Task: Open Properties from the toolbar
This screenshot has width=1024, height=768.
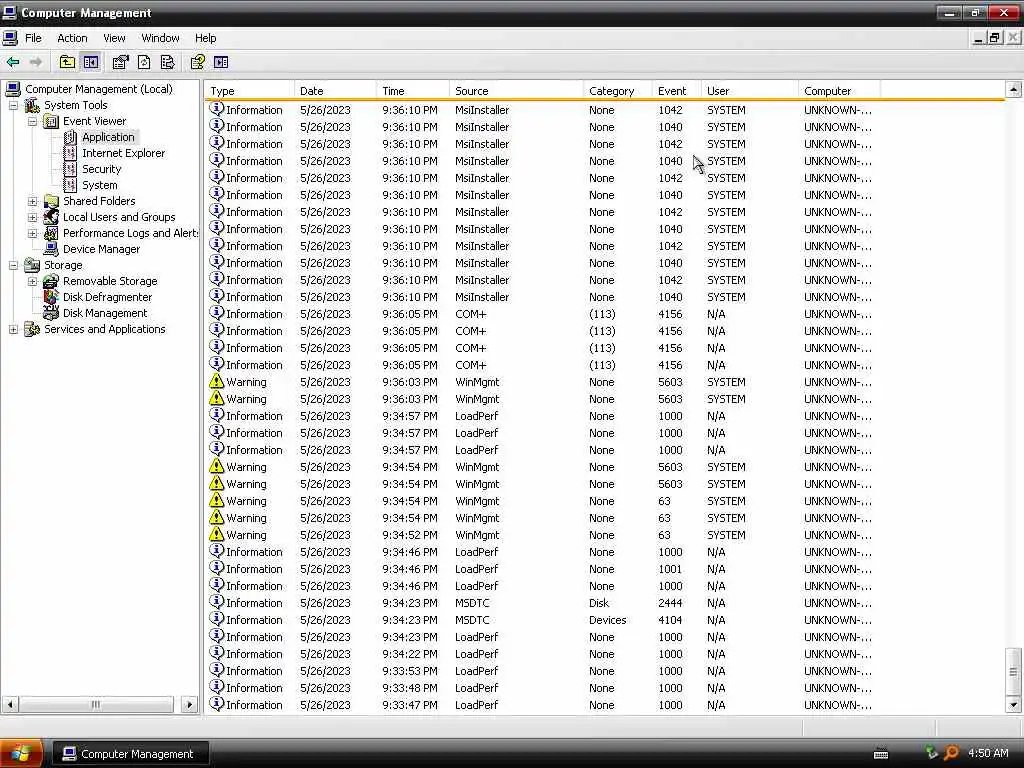Action: (x=120, y=62)
